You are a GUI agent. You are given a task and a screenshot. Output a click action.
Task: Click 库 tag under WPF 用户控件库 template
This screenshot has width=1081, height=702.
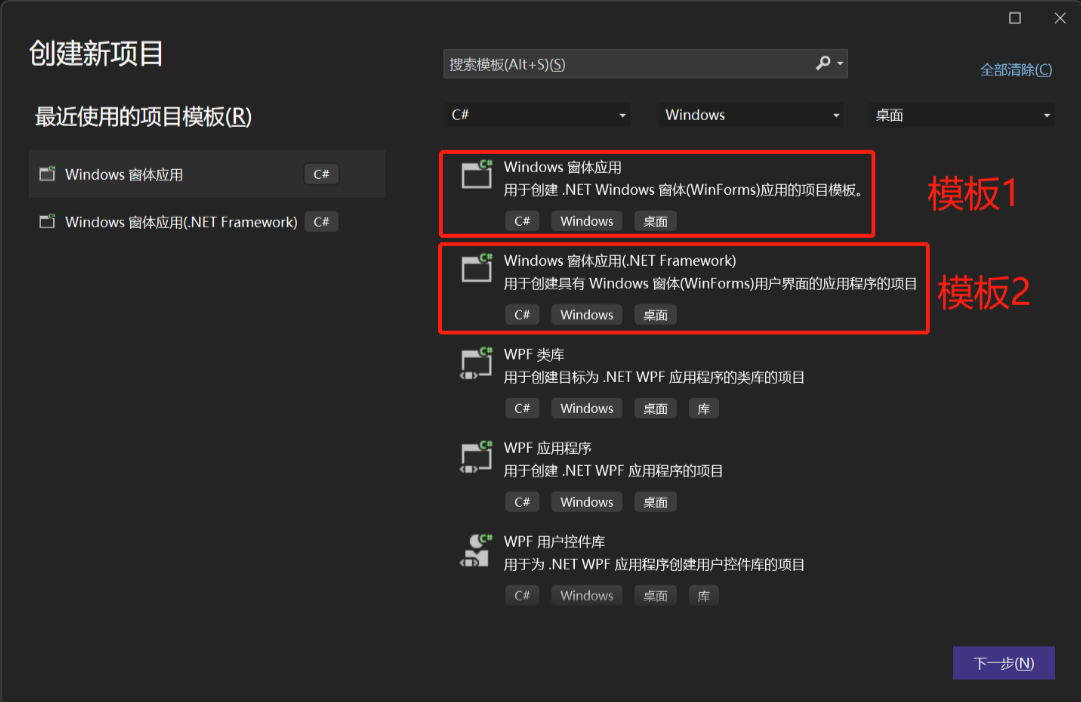703,595
